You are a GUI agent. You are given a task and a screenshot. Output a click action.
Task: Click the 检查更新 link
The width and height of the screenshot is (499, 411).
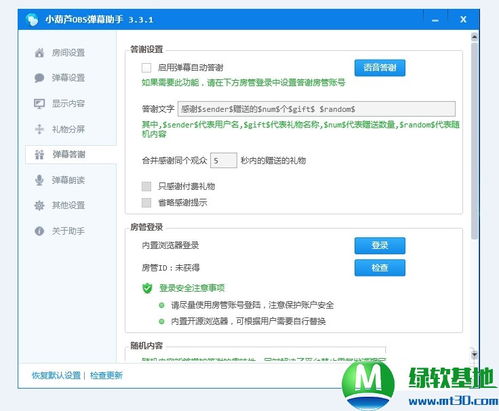point(106,375)
